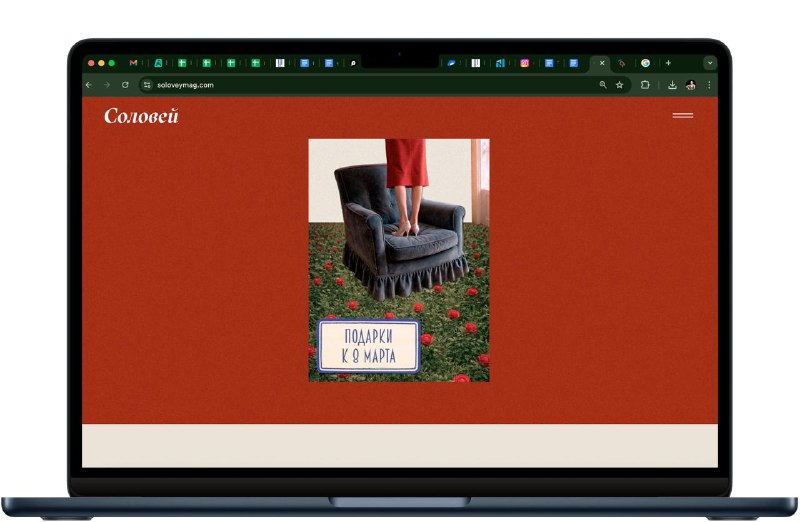This screenshot has height=522, width=800.
Task: Open the hamburger menu on Соловей site
Action: click(x=682, y=116)
